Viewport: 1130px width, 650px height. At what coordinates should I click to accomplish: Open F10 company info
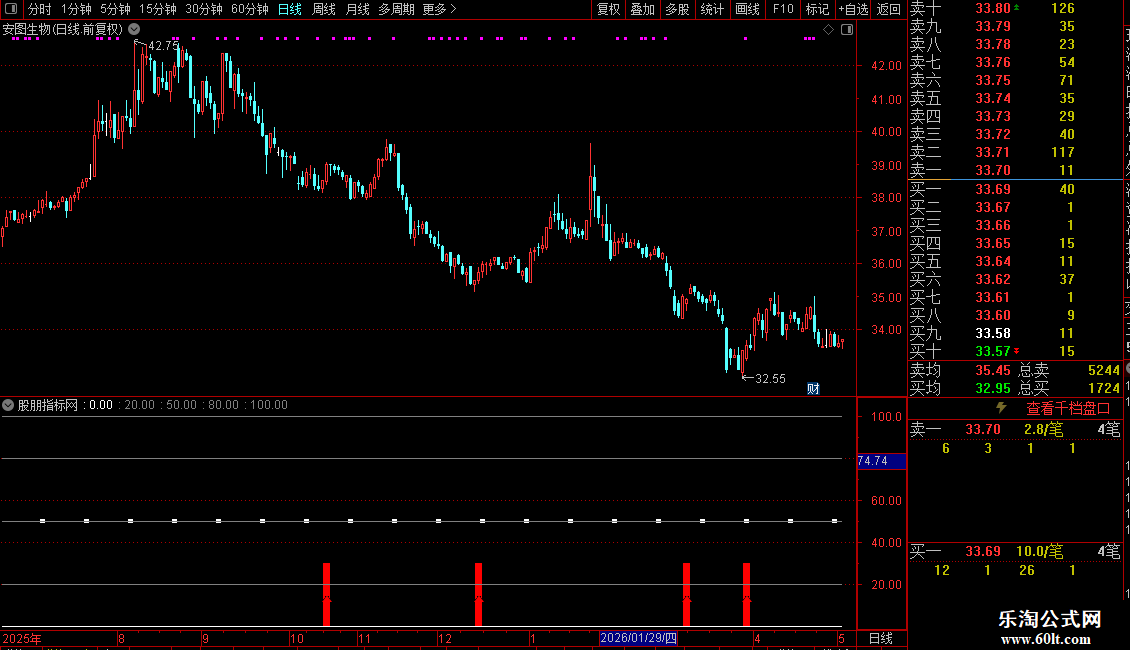tap(783, 9)
